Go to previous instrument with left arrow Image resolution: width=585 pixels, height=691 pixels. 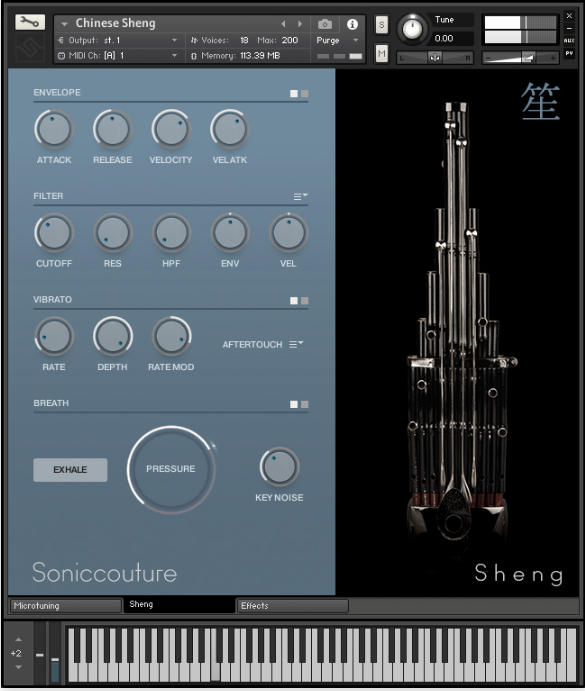(283, 24)
